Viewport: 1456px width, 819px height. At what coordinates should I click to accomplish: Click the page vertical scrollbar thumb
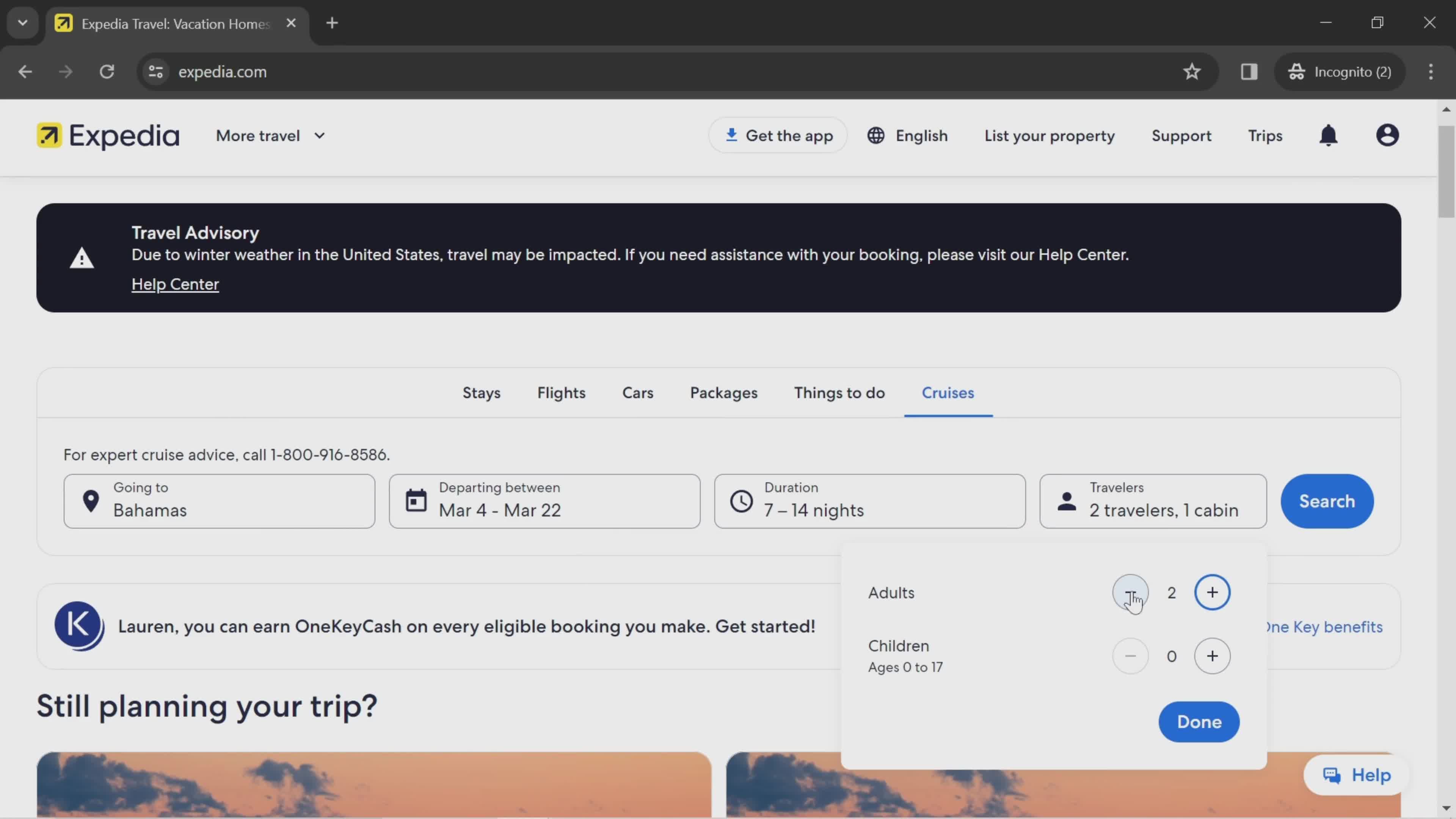pos(1446,171)
